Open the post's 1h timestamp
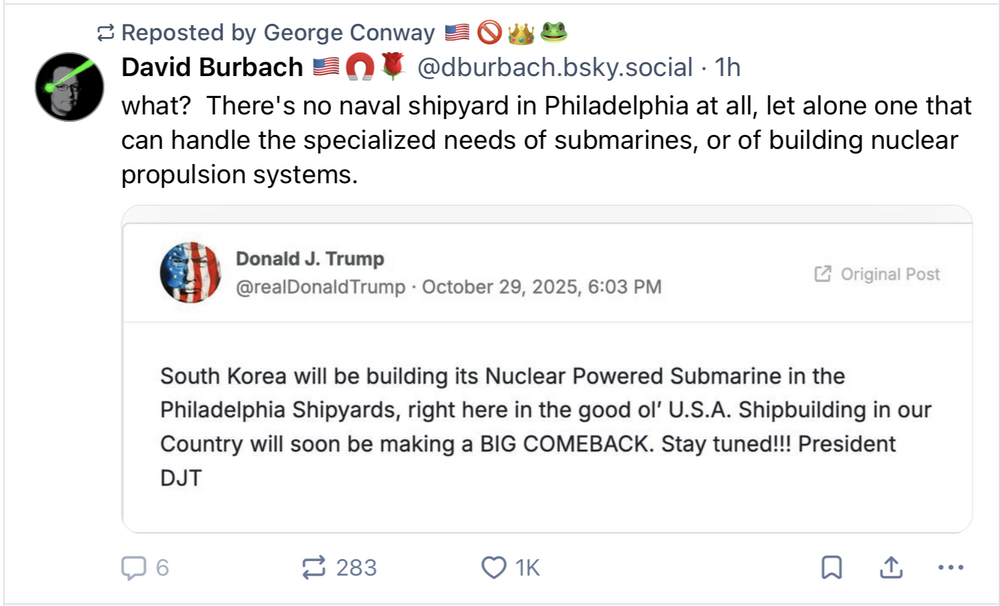The image size is (1000, 606). (727, 67)
